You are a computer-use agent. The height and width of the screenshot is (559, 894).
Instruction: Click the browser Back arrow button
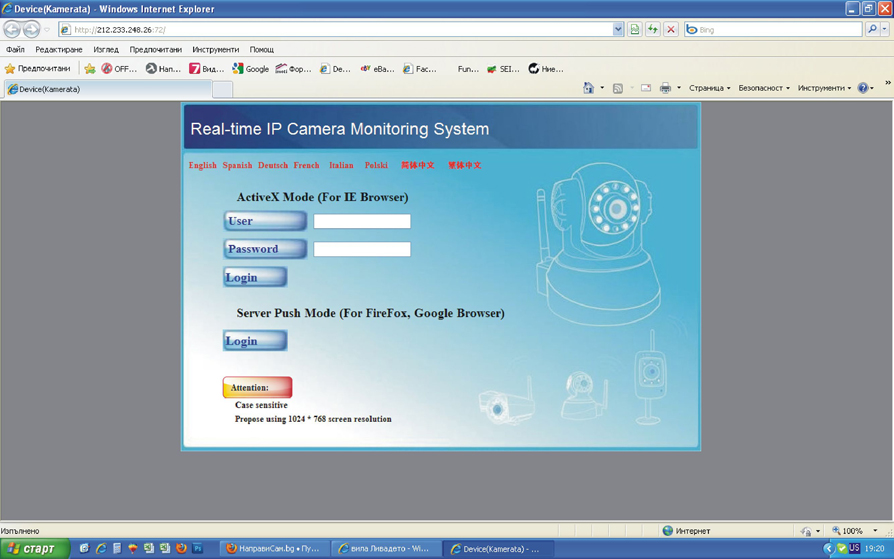tap(12, 30)
